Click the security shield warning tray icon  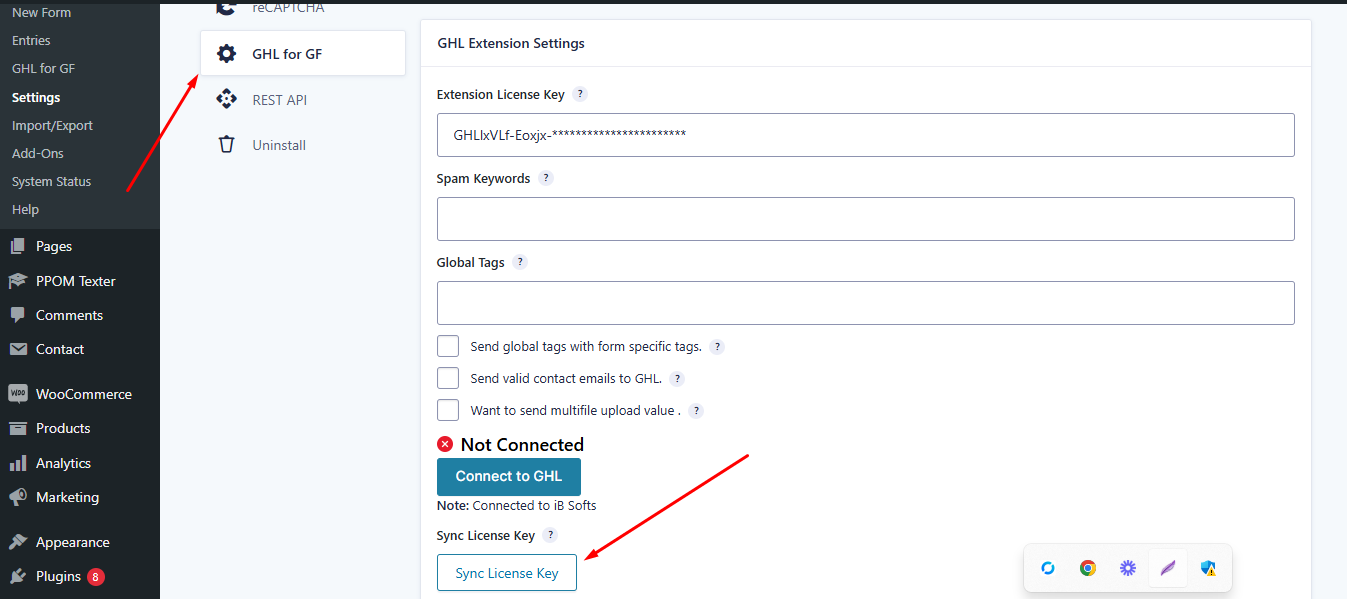tap(1208, 568)
